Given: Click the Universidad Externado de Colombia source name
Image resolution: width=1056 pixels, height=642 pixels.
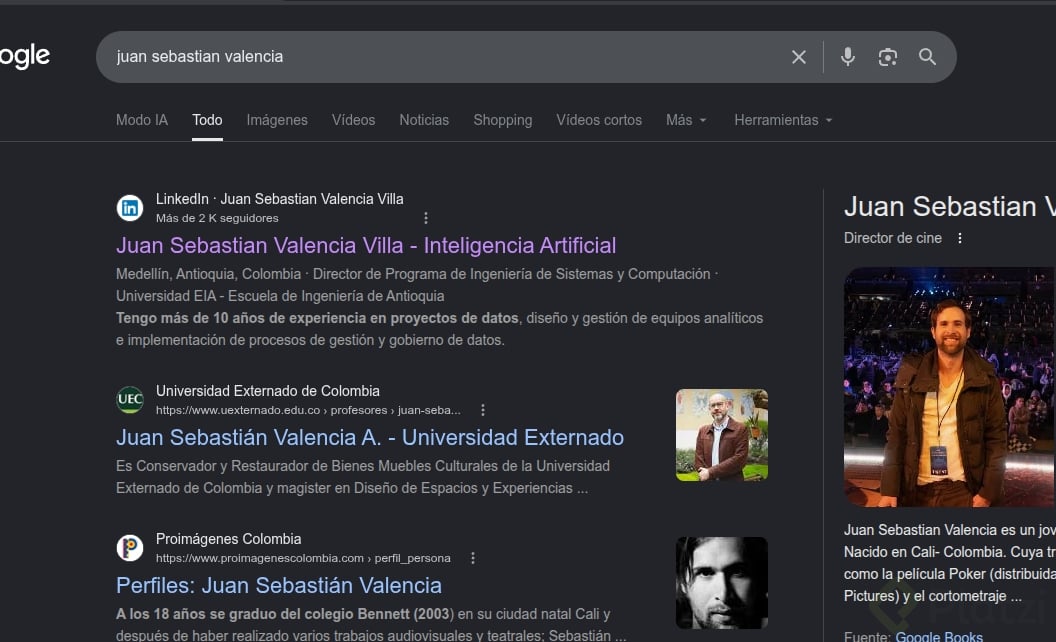Looking at the screenshot, I should (267, 391).
